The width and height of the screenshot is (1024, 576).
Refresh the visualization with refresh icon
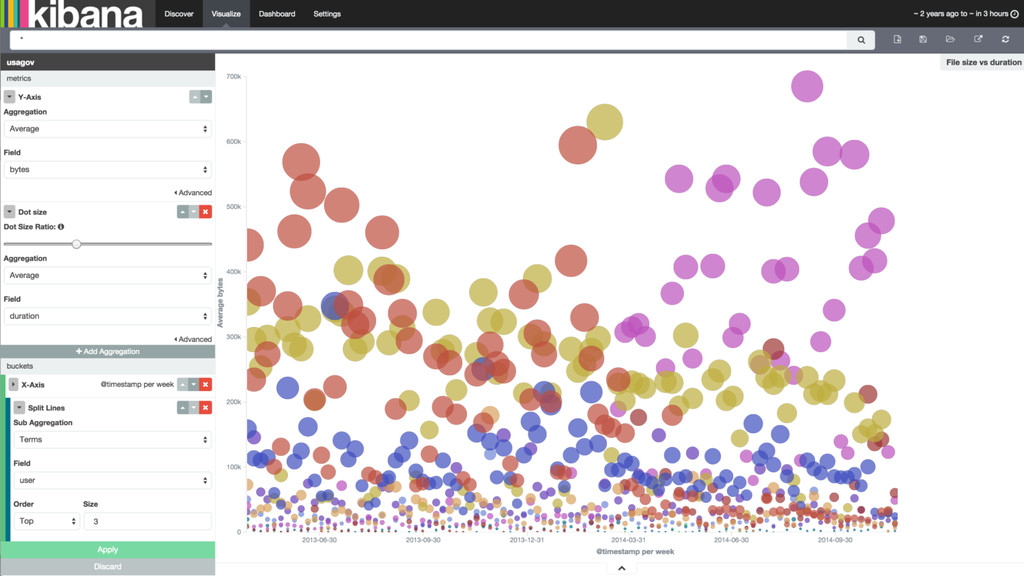point(1006,39)
